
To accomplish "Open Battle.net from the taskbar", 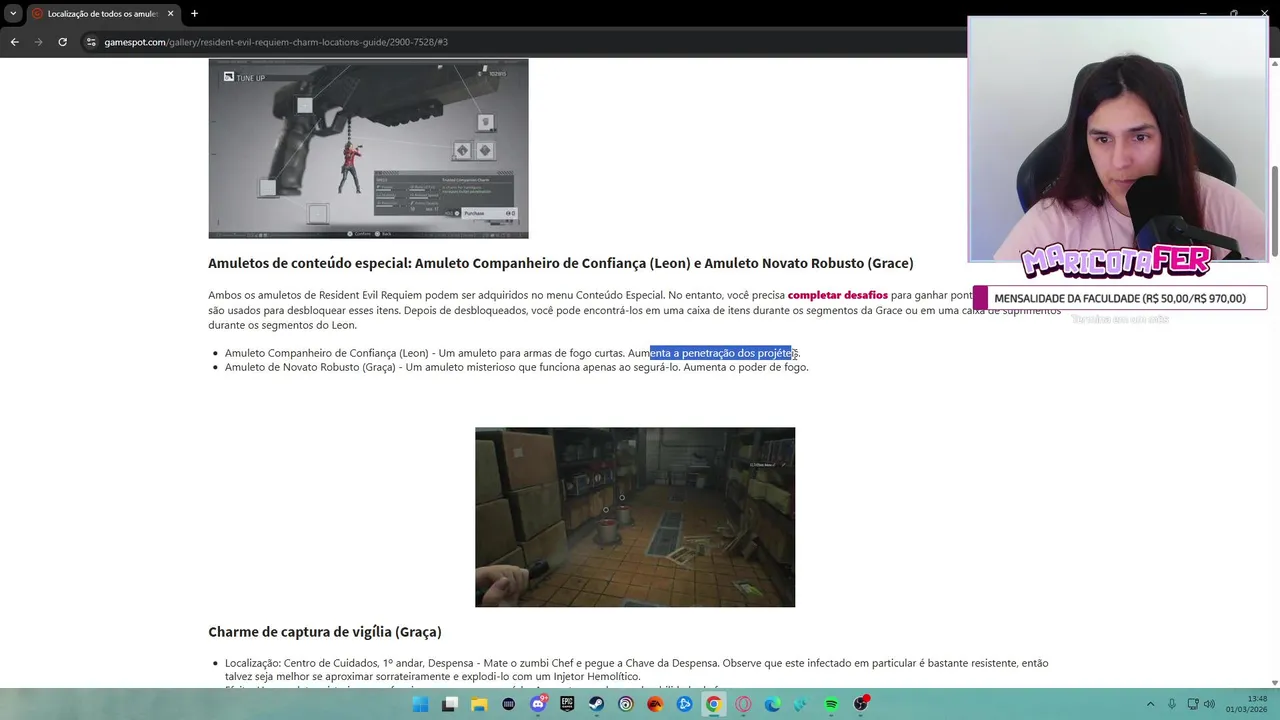I will pos(684,704).
